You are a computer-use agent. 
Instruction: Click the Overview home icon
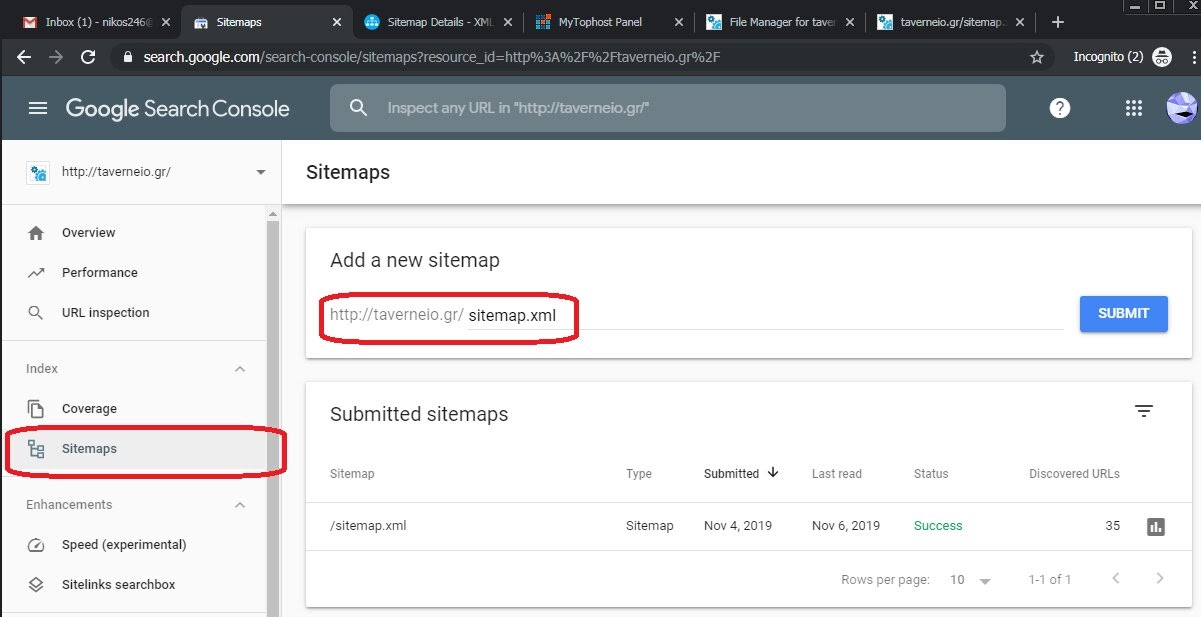pos(36,233)
